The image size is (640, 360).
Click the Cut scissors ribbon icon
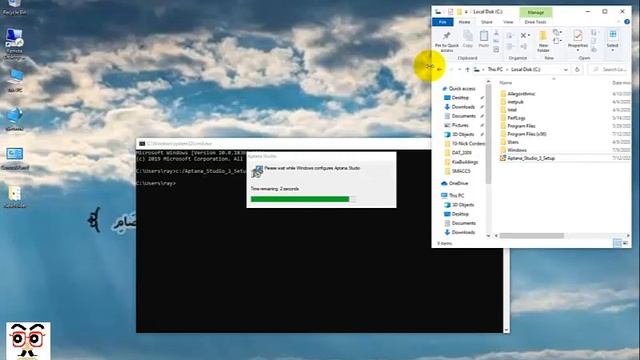(496, 33)
